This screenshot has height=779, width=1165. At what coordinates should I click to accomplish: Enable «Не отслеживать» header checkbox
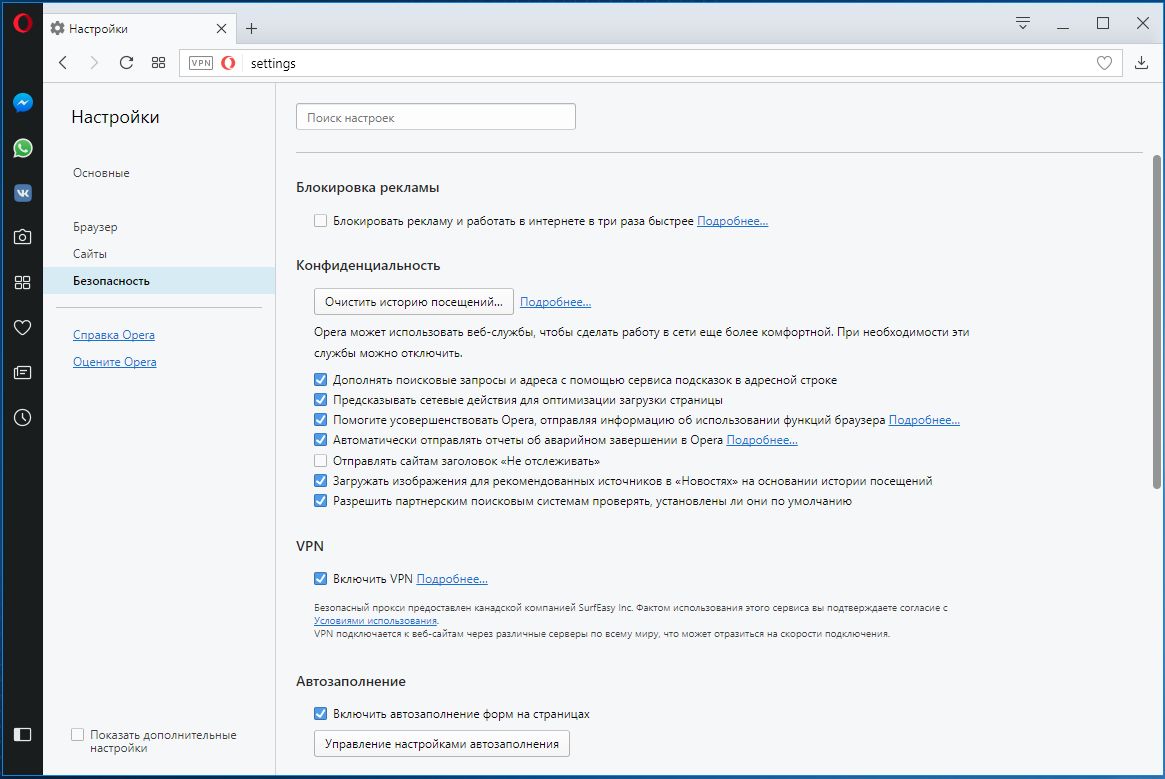(x=320, y=461)
